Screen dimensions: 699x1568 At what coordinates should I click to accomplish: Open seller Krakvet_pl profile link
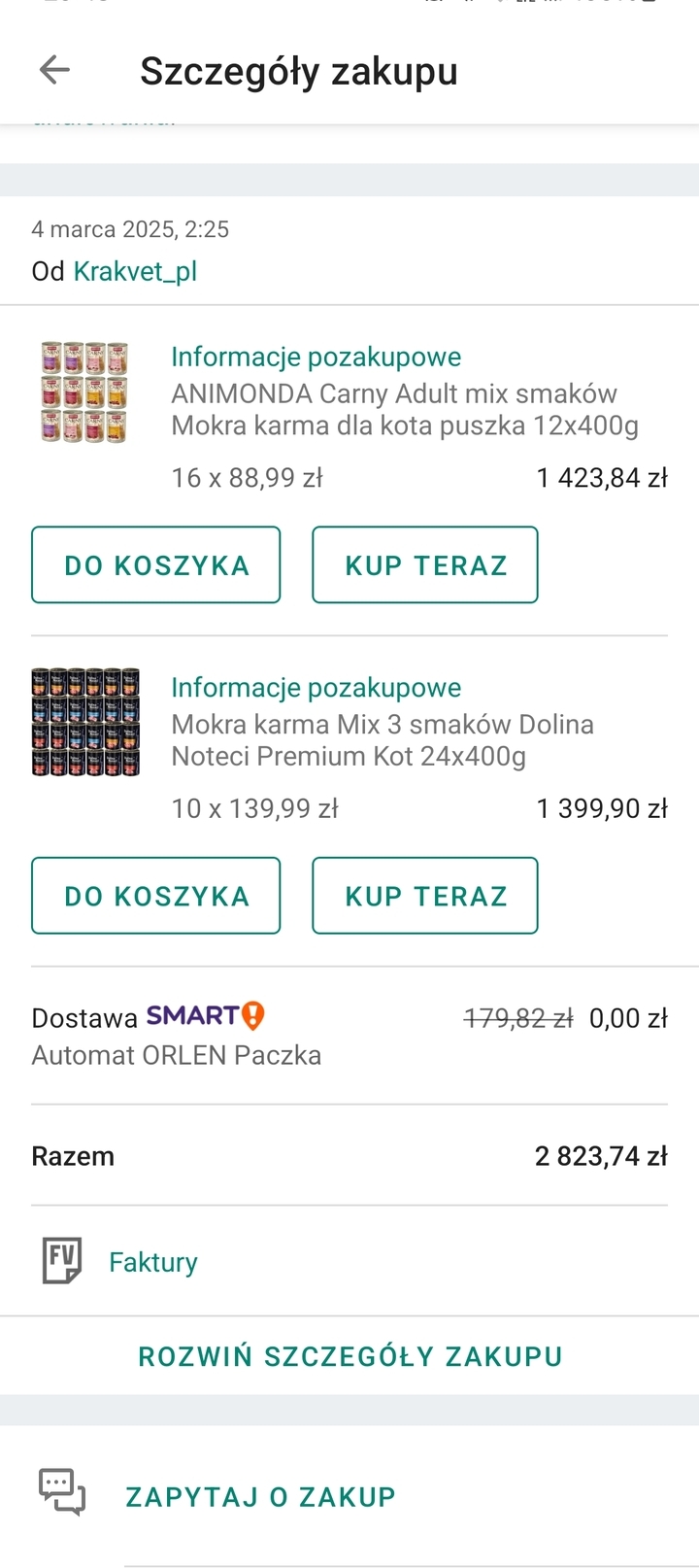pos(136,271)
